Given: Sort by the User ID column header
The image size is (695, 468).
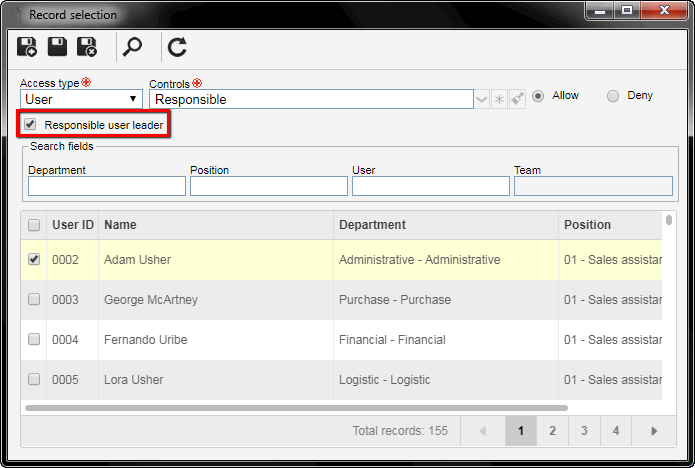Looking at the screenshot, I should 73,225.
